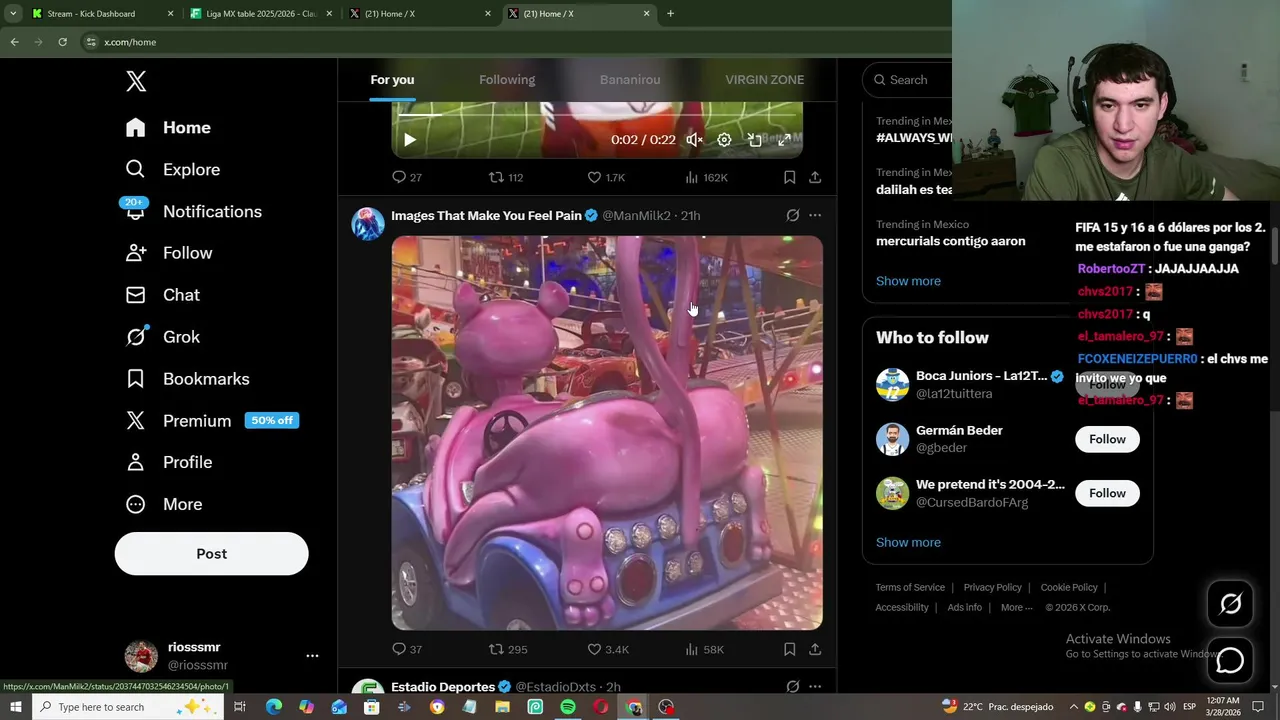
Task: Open the Explore page
Action: [x=173, y=169]
